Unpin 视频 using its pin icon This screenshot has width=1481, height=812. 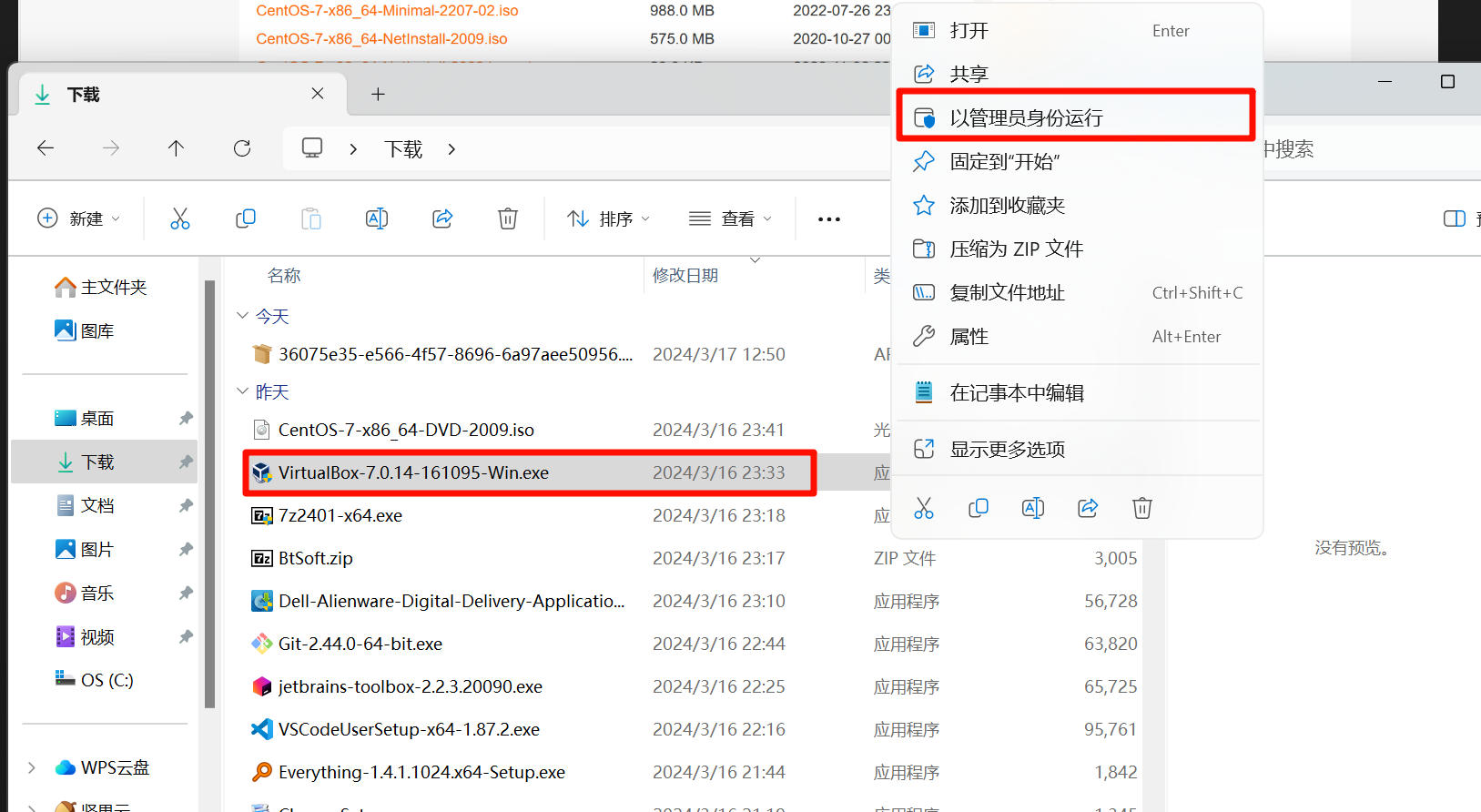pyautogui.click(x=186, y=636)
